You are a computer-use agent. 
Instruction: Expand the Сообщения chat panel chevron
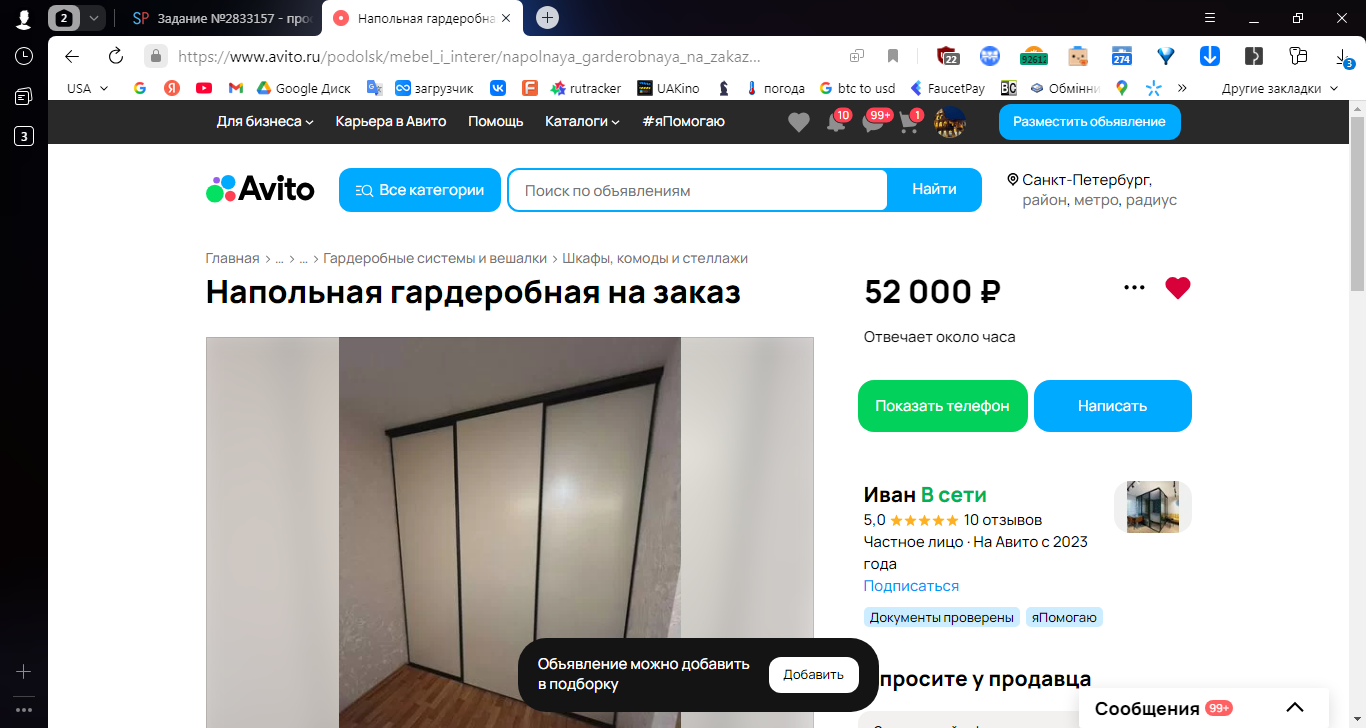[1295, 708]
